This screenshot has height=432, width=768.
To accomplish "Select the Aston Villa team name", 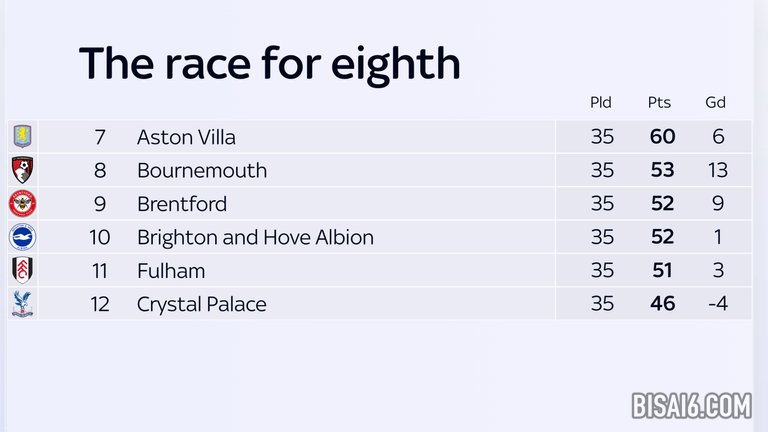I will click(x=186, y=137).
